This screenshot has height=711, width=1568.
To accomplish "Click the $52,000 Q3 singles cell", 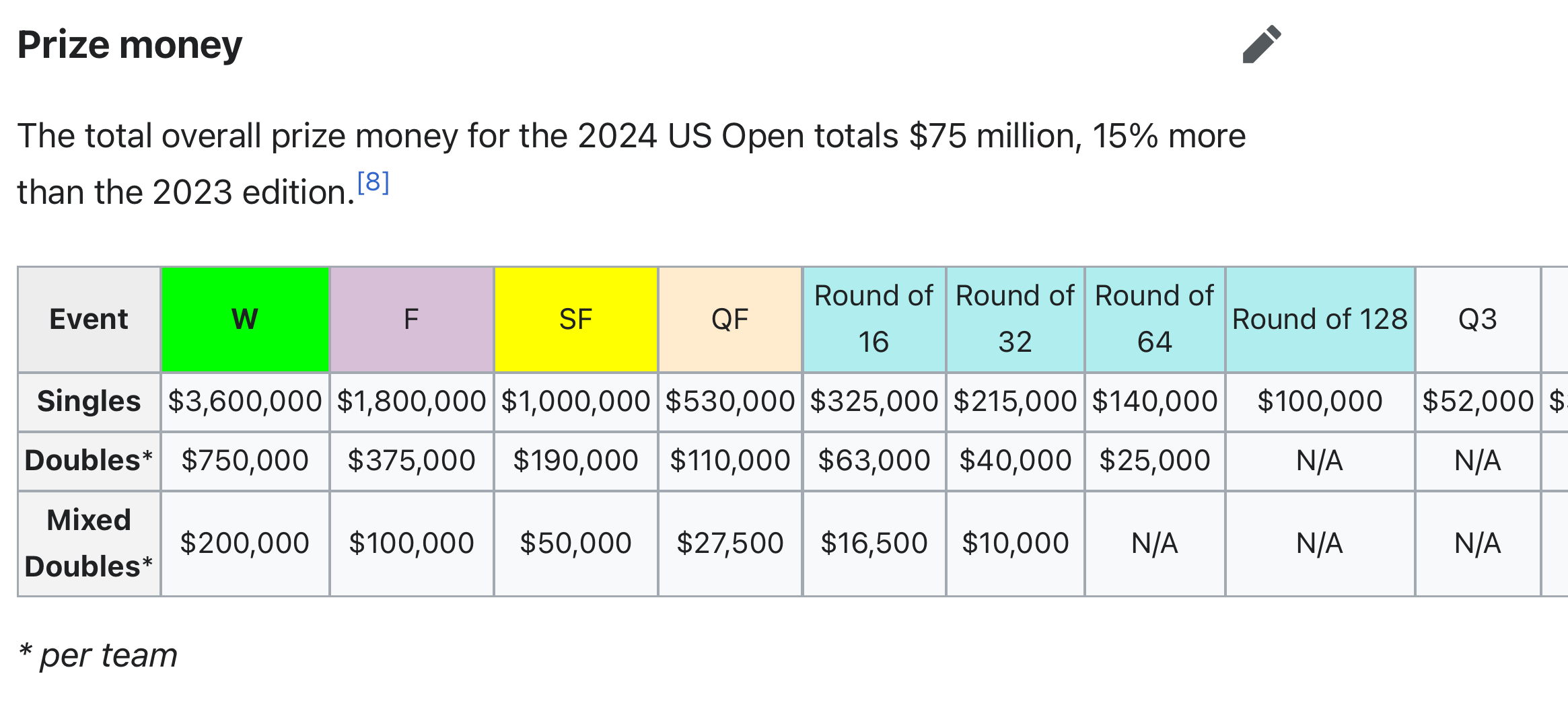I will click(1477, 402).
